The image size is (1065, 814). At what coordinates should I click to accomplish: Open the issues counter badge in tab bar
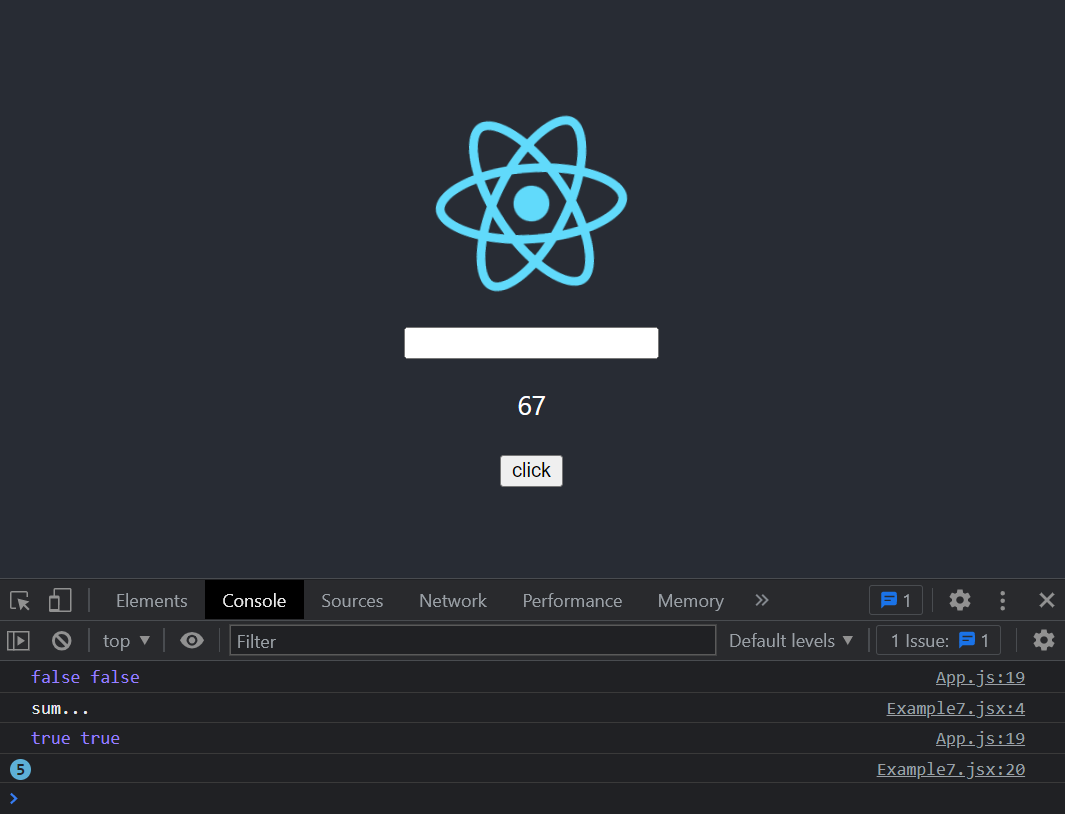click(x=896, y=600)
